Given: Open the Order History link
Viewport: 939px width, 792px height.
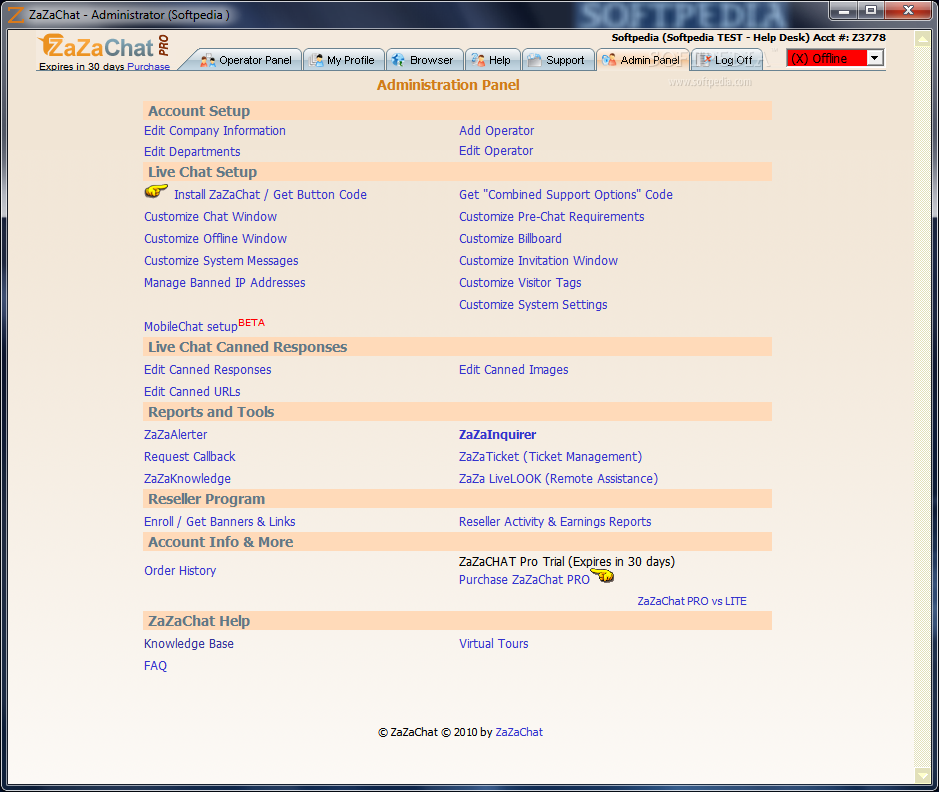Looking at the screenshot, I should (180, 571).
